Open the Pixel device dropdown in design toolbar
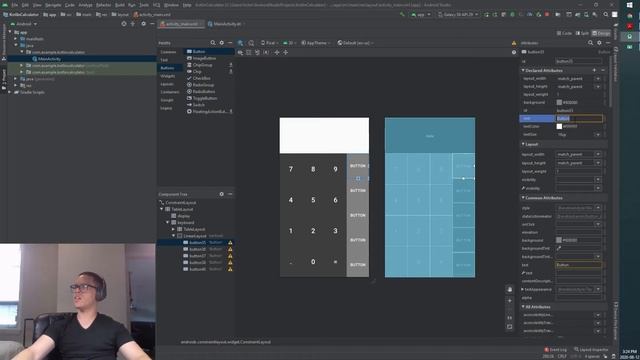This screenshot has height=360, width=640. pos(269,43)
